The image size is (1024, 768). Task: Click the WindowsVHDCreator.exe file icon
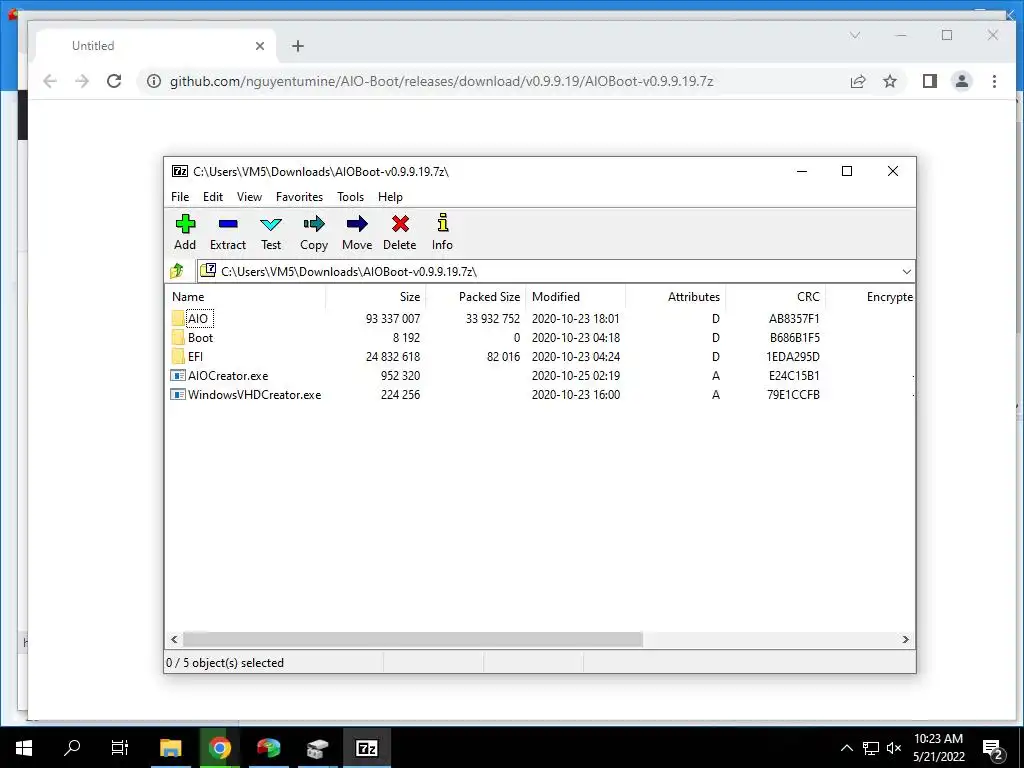[178, 394]
